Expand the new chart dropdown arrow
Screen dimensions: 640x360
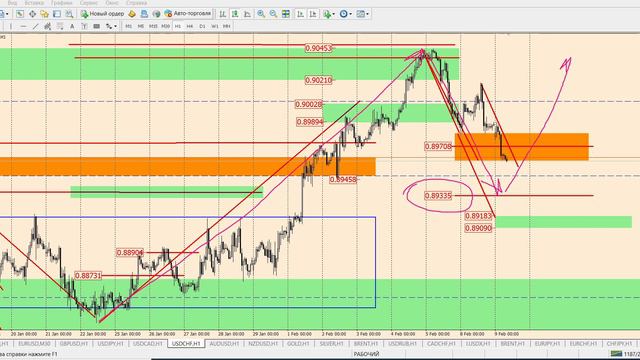coord(7,14)
